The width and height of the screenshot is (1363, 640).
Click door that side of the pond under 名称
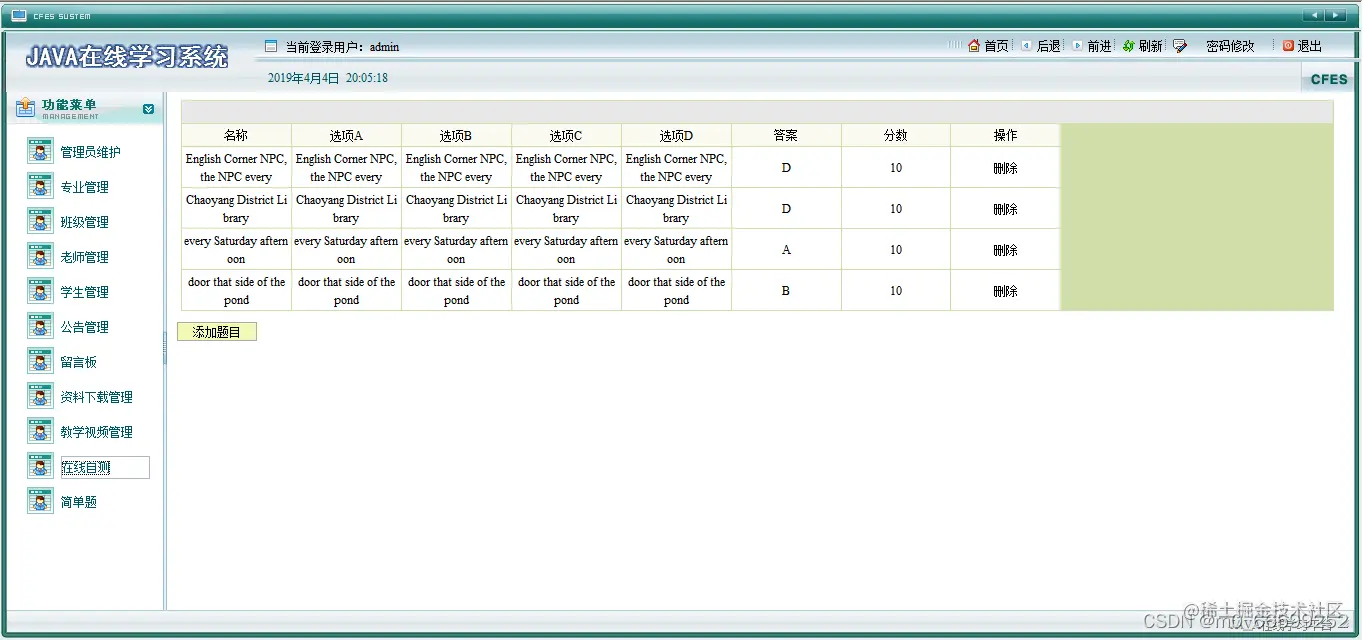click(236, 291)
